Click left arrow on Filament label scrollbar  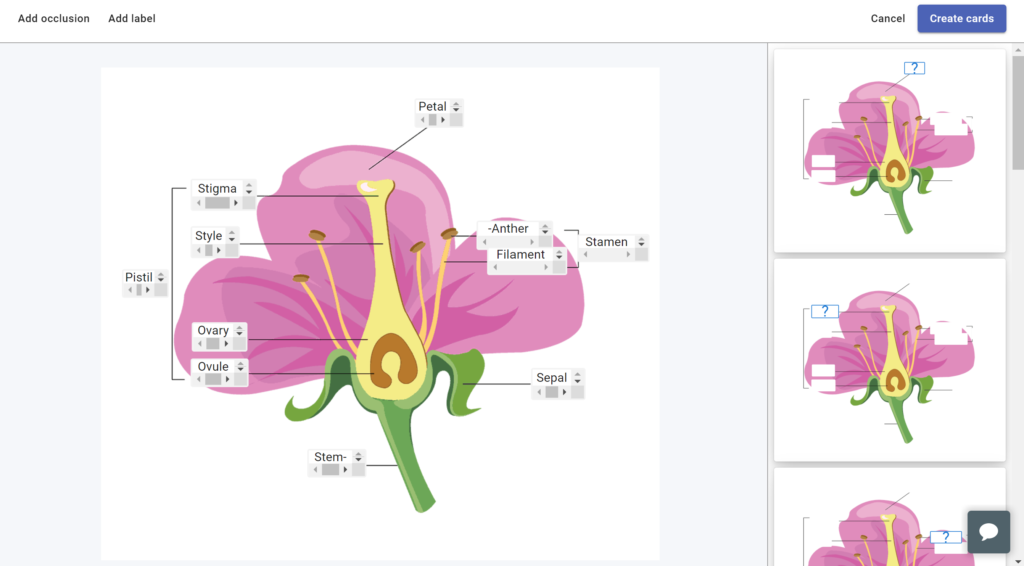(x=495, y=267)
